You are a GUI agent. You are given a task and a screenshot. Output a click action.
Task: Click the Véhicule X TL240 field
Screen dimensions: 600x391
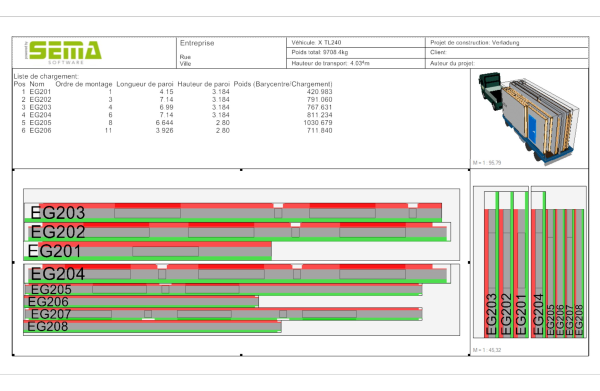(x=356, y=42)
